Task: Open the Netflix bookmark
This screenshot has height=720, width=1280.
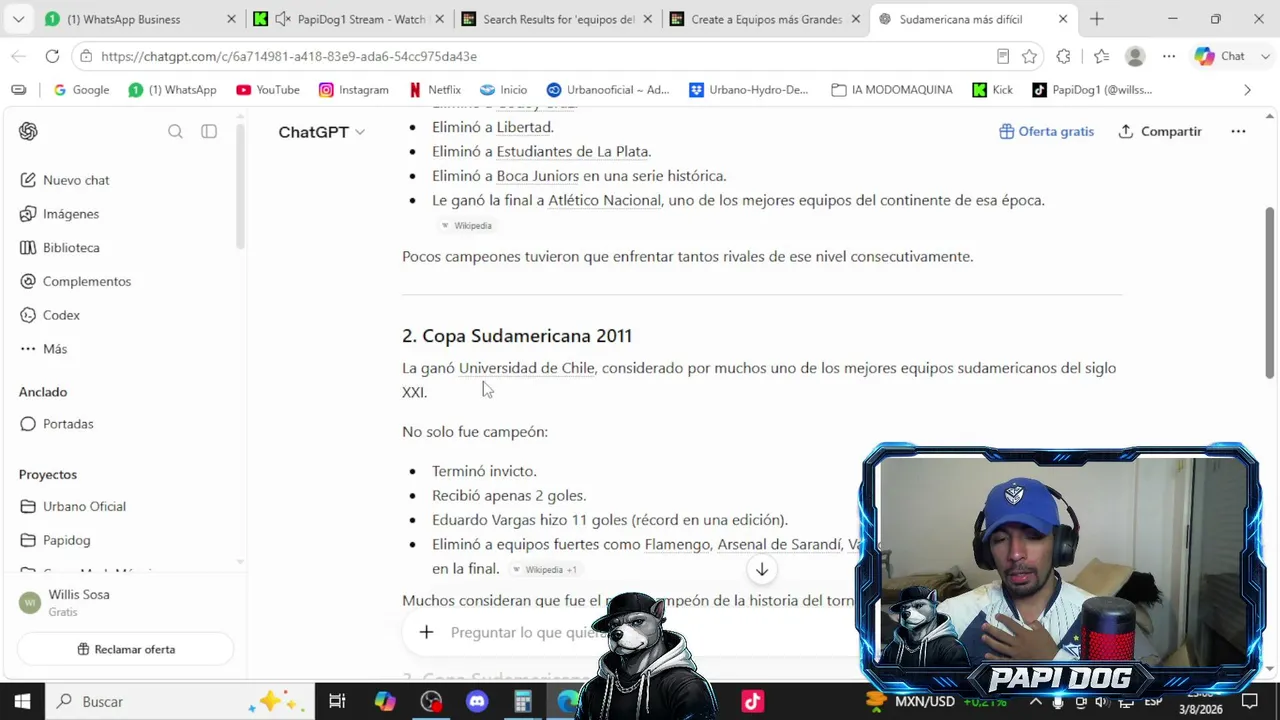Action: click(435, 90)
